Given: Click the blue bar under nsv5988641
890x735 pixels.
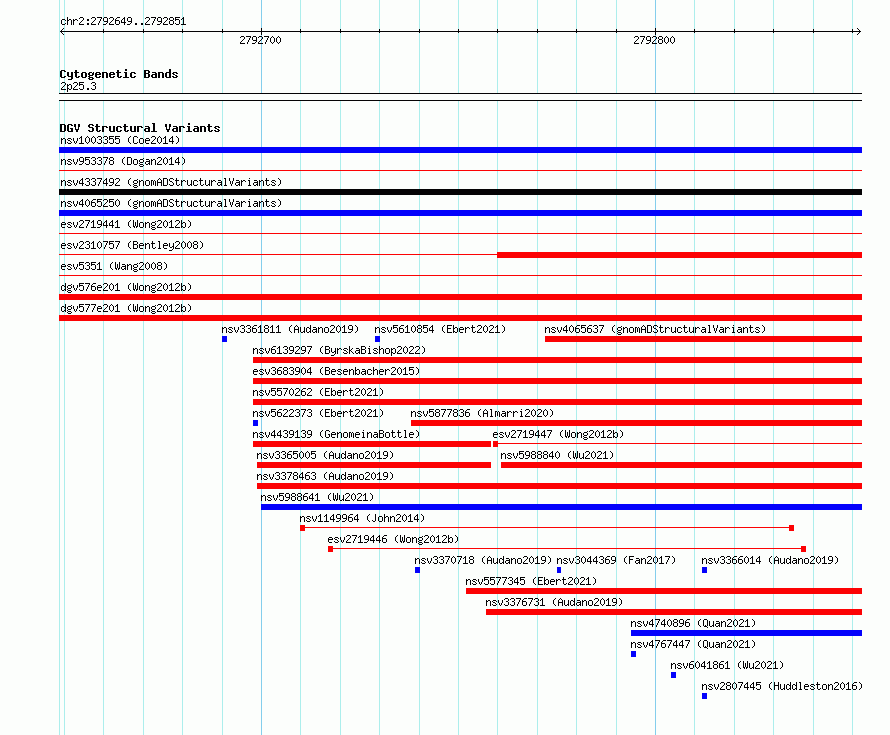Looking at the screenshot, I should 561,507.
